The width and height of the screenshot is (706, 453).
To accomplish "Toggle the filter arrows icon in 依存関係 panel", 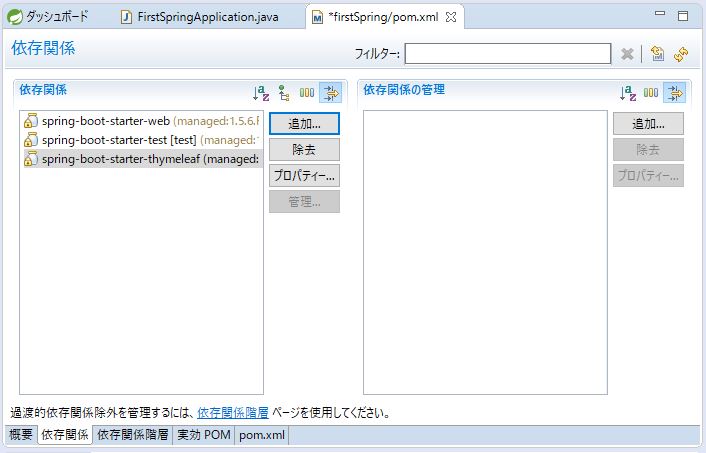I will [x=330, y=93].
